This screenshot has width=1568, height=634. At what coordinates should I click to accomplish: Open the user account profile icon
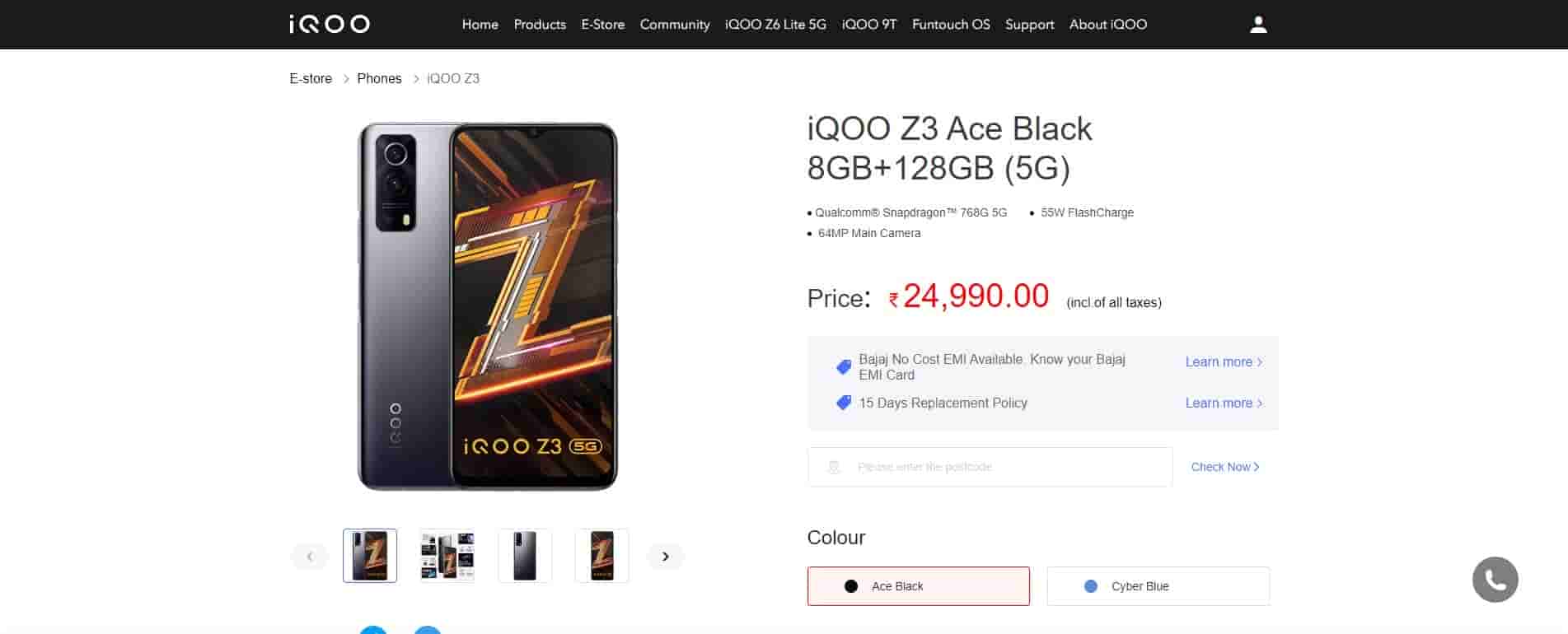1258,25
